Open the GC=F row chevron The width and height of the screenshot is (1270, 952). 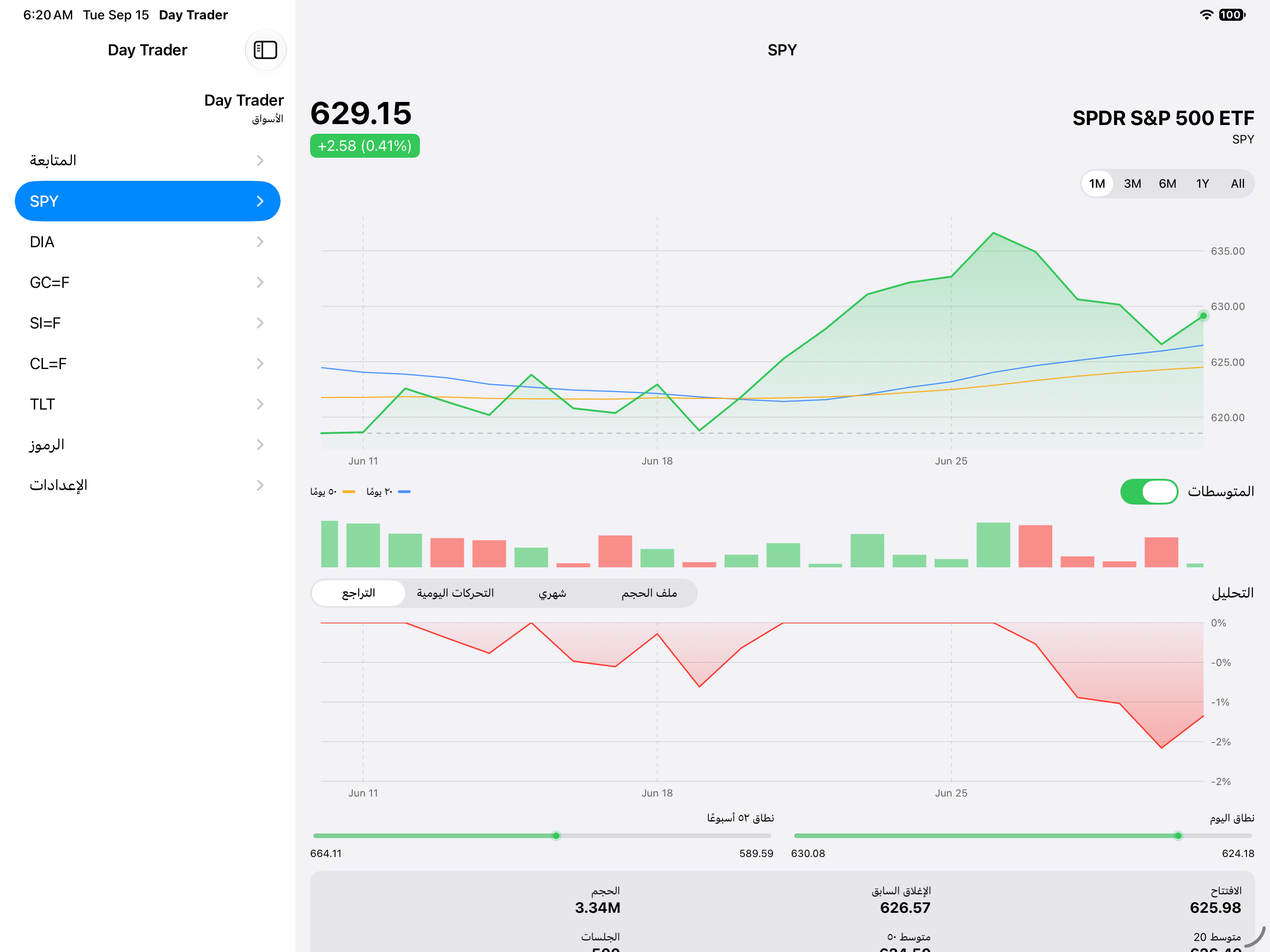(260, 282)
